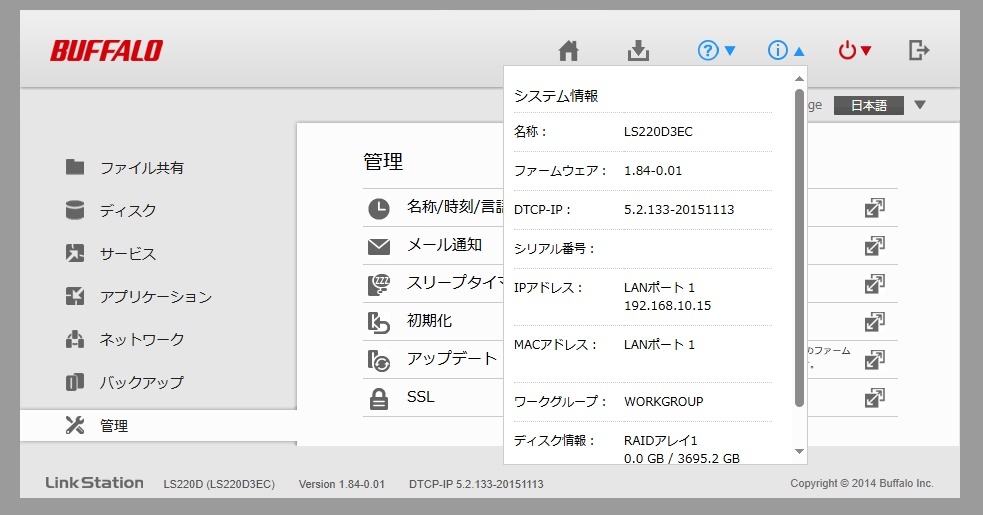Viewport: 983px width, 515px height.
Task: Click WORKGROUP value
Action: click(x=663, y=401)
